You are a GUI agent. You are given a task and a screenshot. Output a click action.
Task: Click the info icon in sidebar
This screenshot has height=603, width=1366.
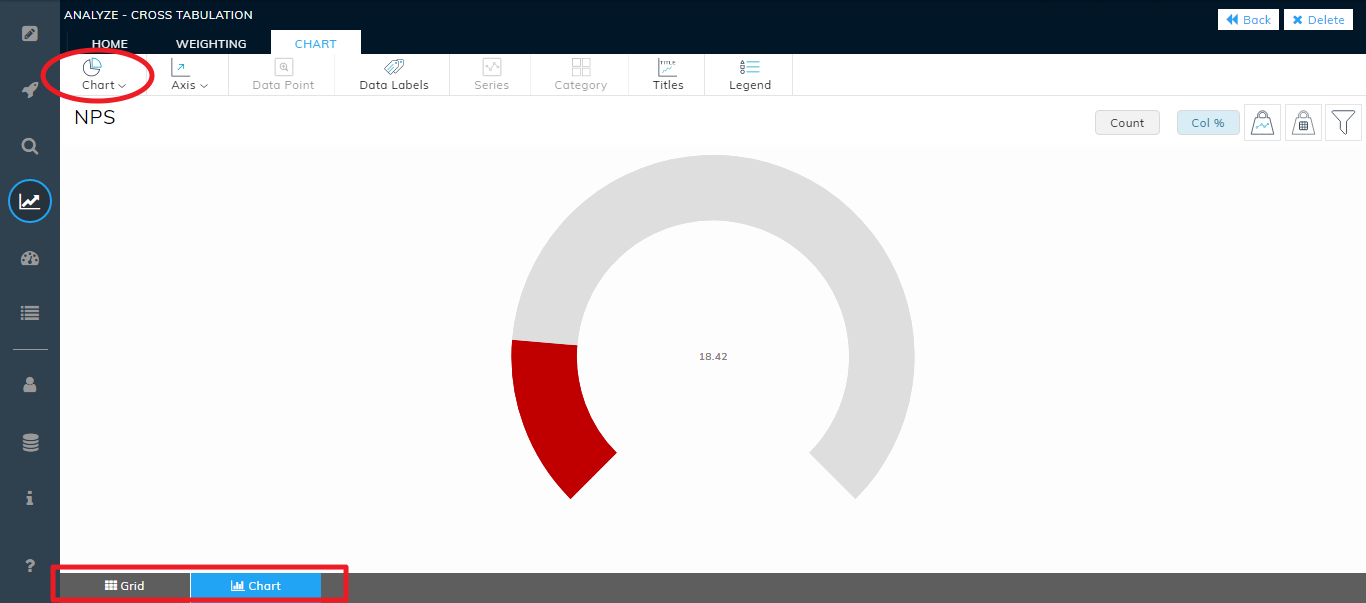[30, 497]
